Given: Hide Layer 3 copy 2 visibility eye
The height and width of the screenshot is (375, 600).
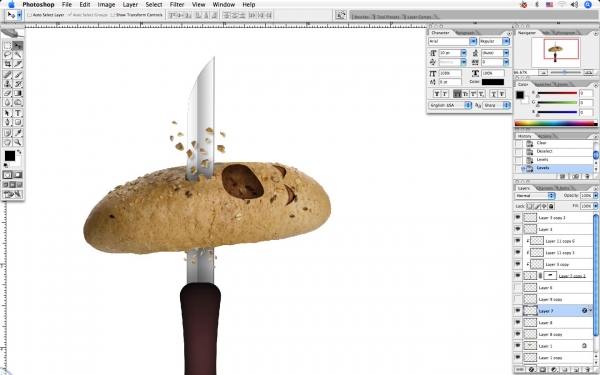Looking at the screenshot, I should pos(518,217).
